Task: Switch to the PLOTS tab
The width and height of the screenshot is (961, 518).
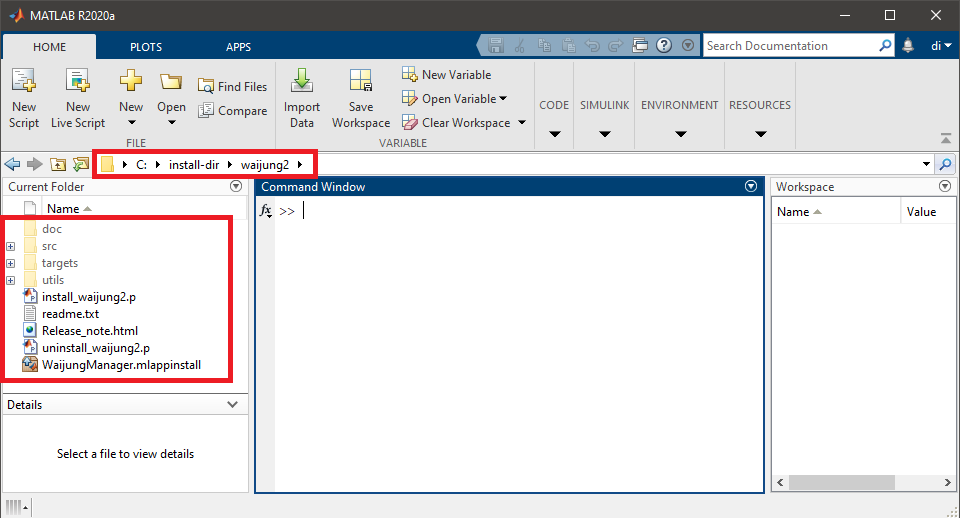Action: click(x=146, y=47)
